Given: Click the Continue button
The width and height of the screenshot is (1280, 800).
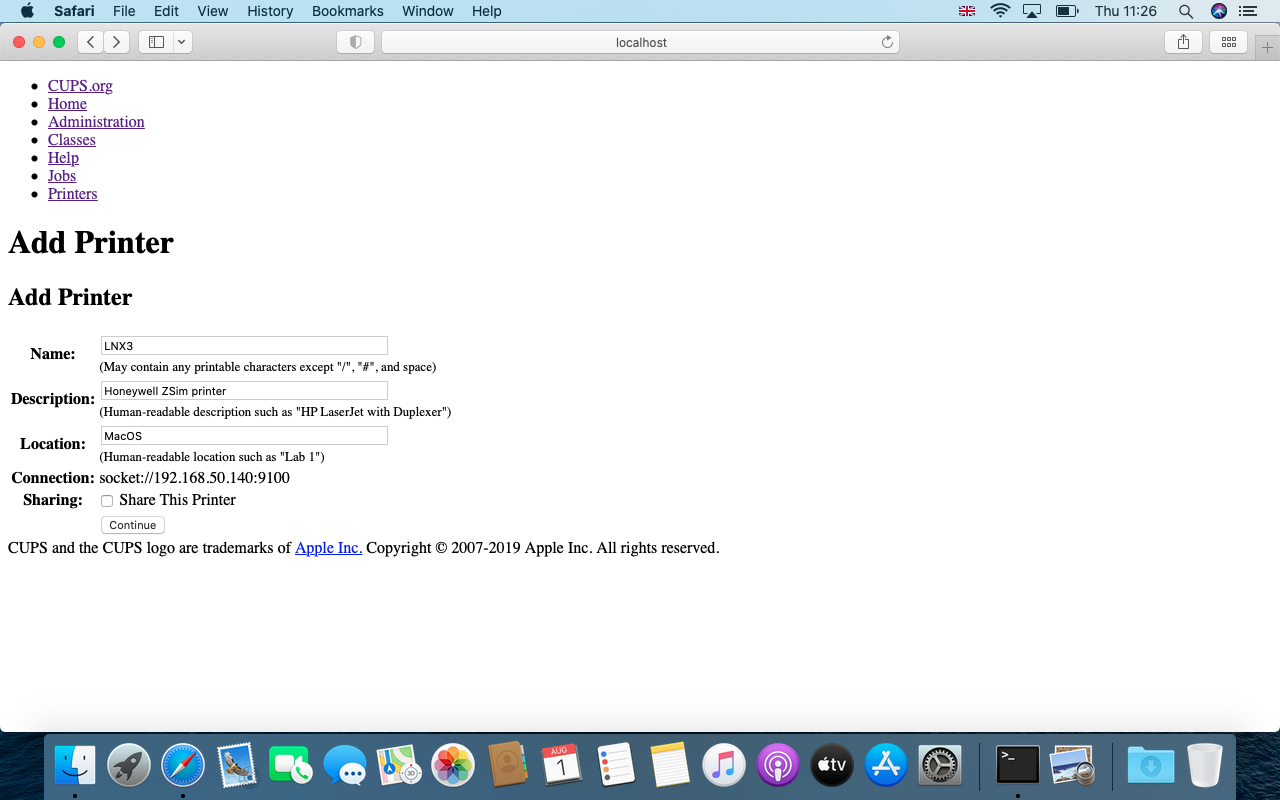Looking at the screenshot, I should click(x=133, y=525).
